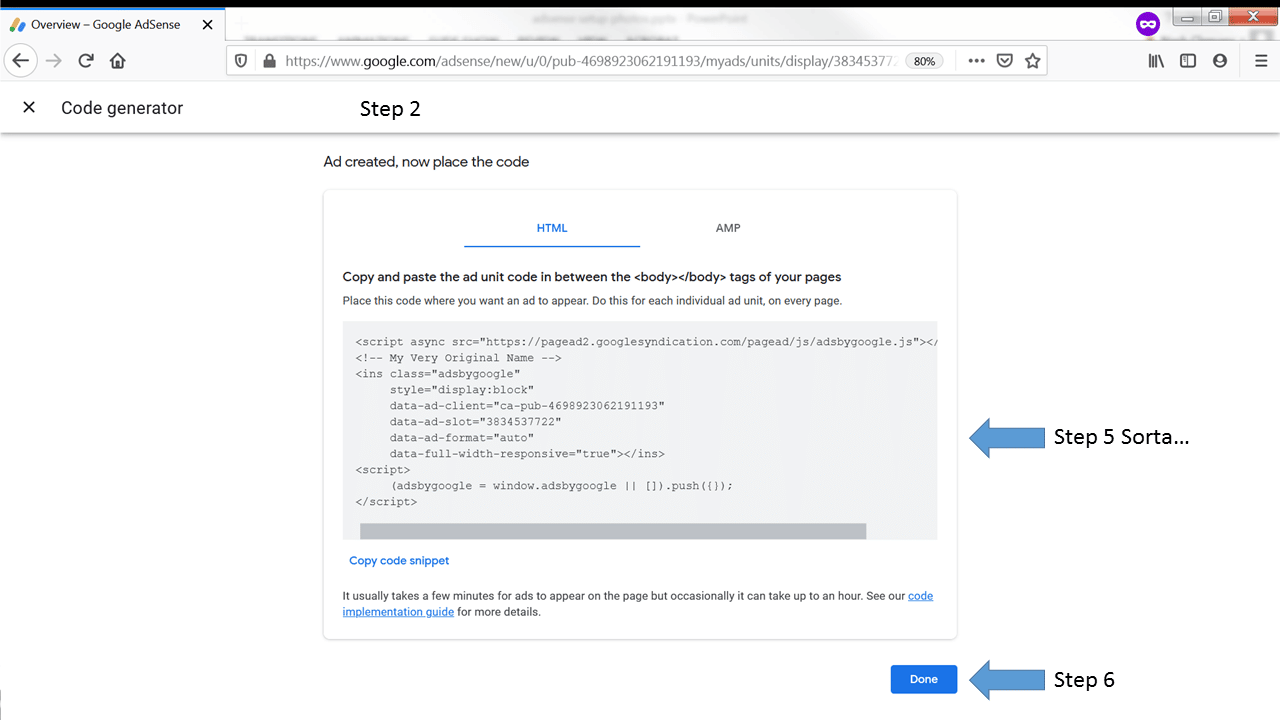Click the browser forward arrow
The width and height of the screenshot is (1280, 720).
(54, 61)
